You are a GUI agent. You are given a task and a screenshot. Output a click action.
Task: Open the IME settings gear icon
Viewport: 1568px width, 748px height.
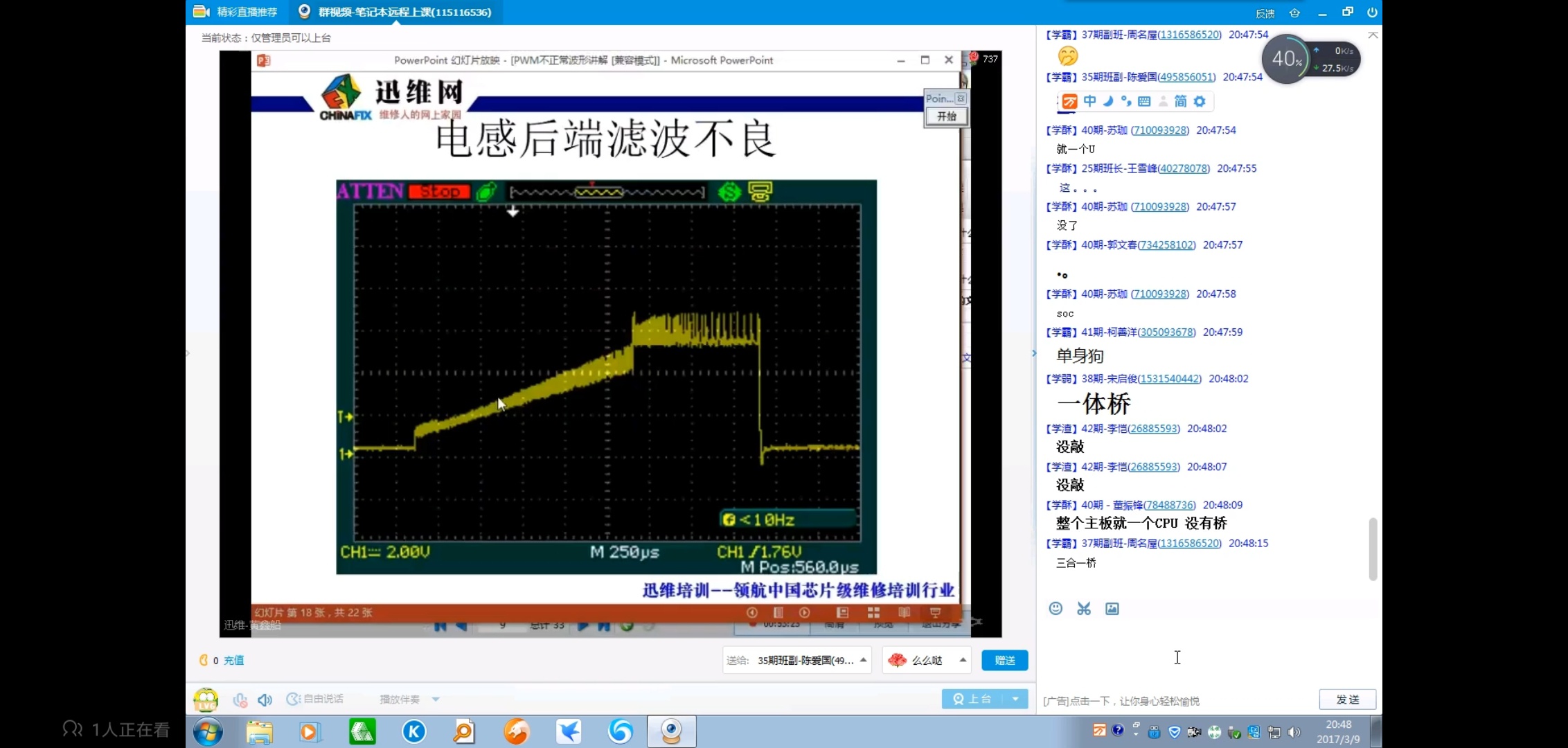tap(1200, 102)
